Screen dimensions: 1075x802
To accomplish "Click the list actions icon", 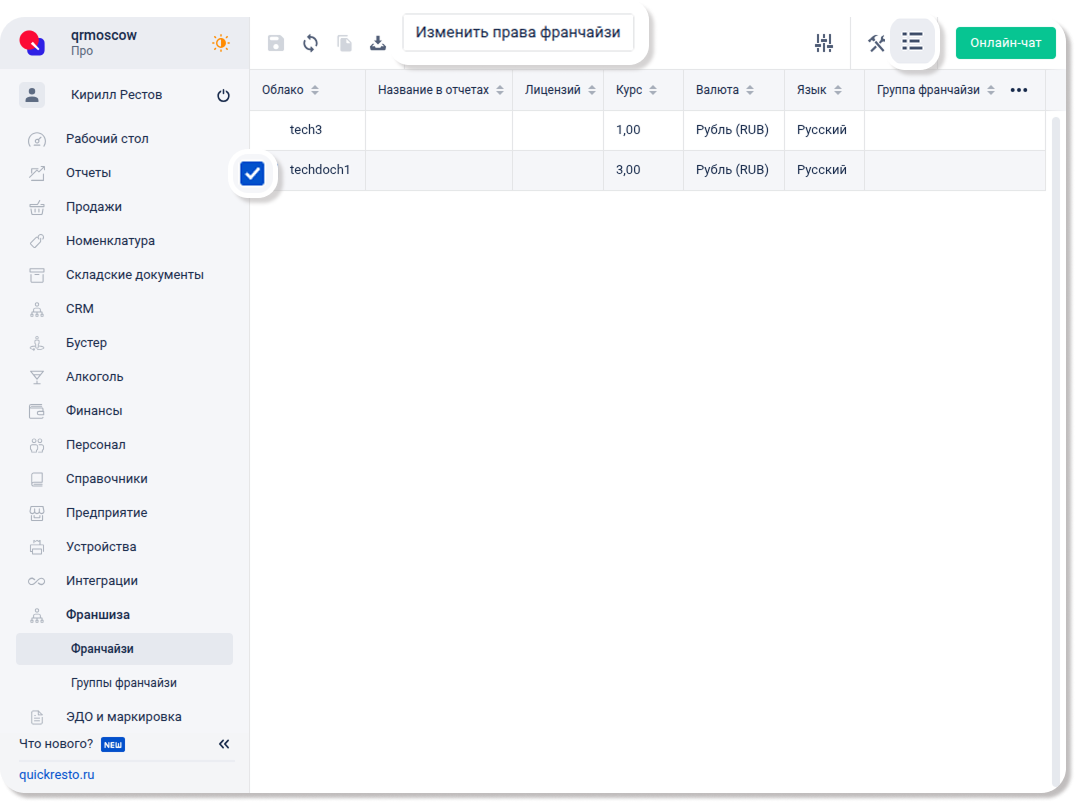I will pos(912,42).
